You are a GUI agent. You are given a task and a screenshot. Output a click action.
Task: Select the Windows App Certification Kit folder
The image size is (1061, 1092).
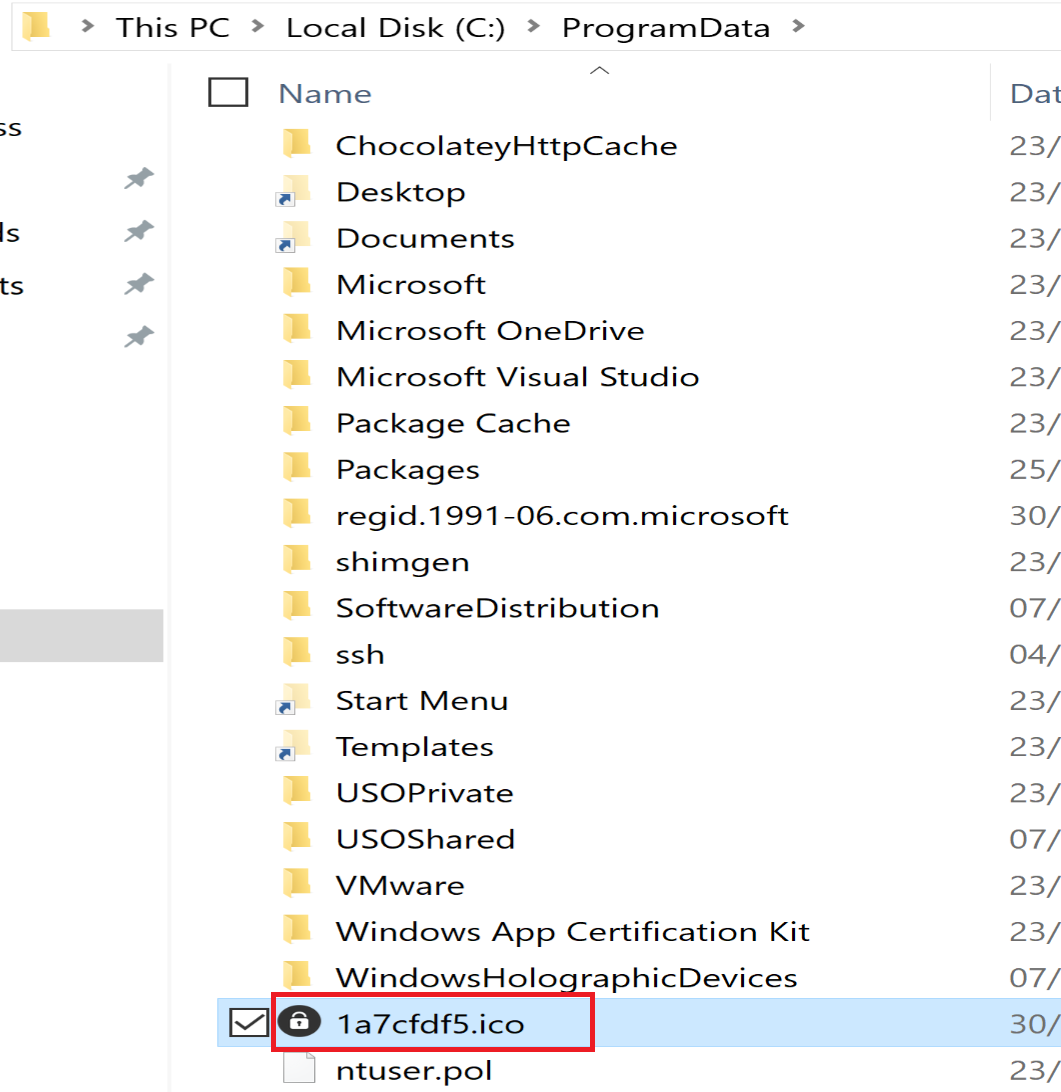click(572, 931)
